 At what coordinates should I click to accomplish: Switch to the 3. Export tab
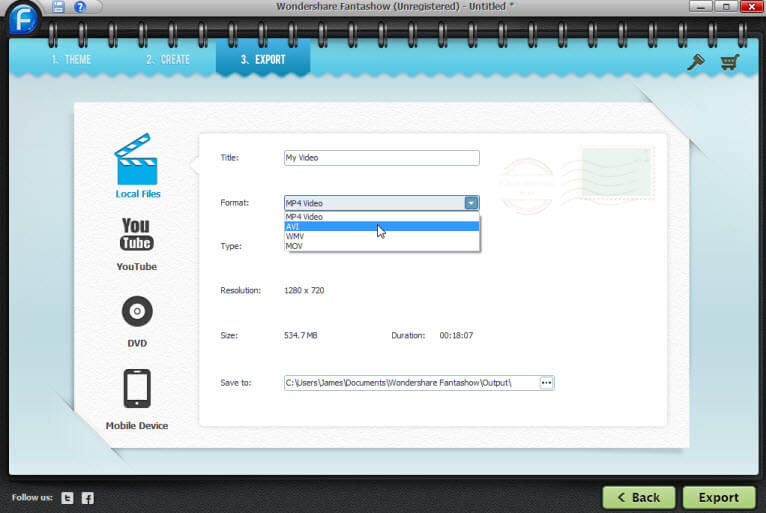[x=263, y=58]
